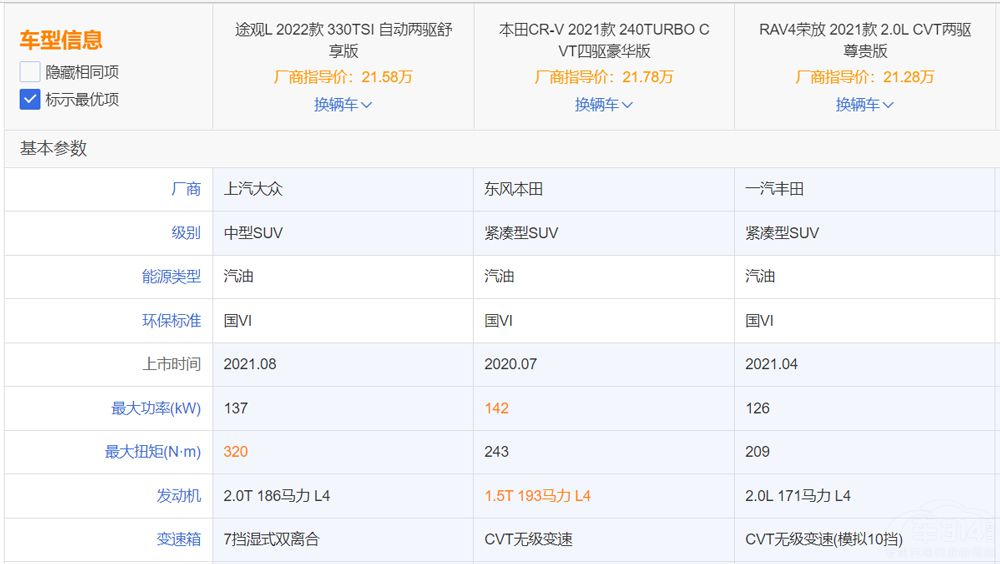Click 本田CR-V guide price 21.78万
1000x564 pixels.
point(604,77)
